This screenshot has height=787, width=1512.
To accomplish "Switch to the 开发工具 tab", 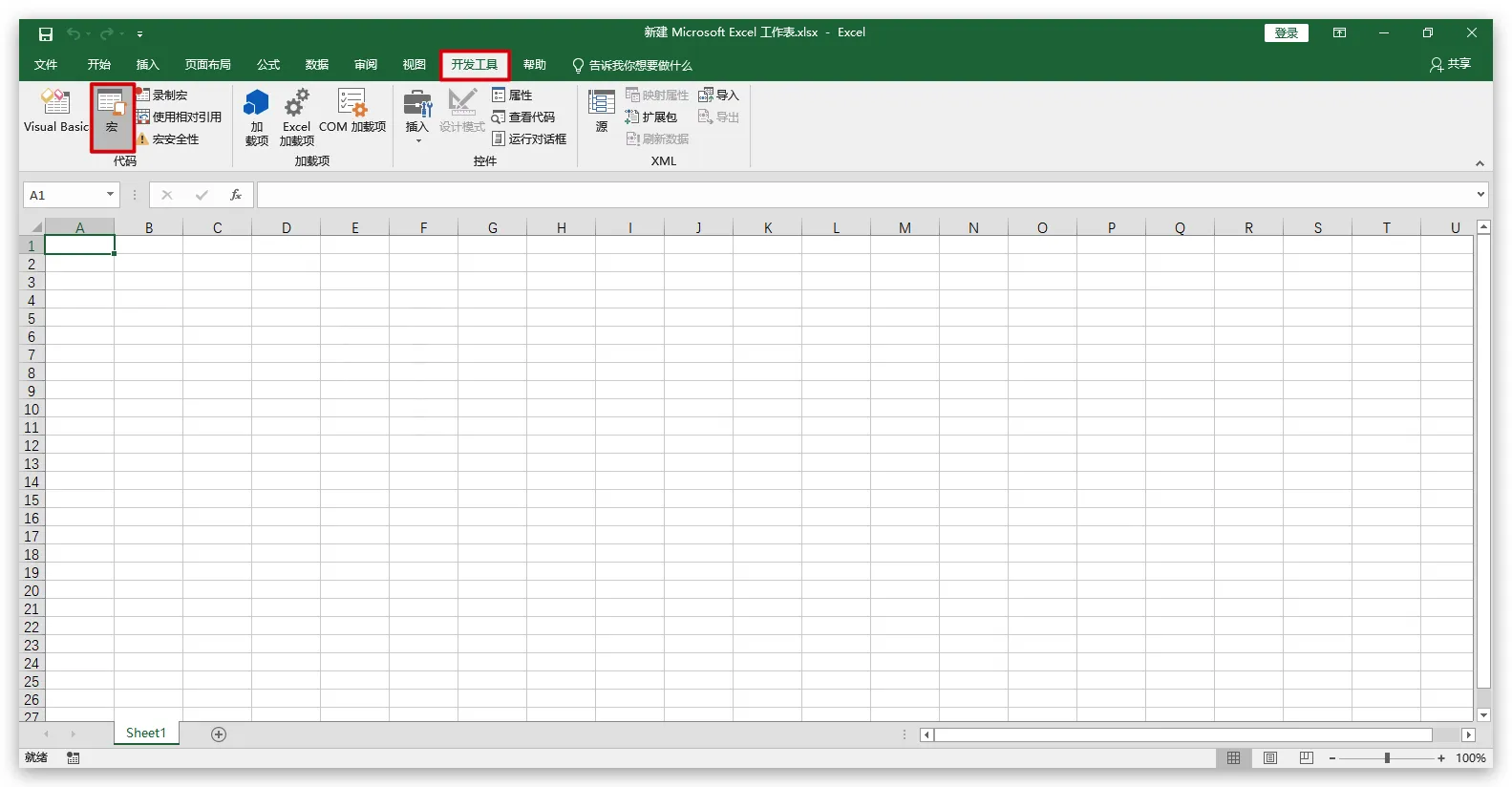I will (475, 65).
